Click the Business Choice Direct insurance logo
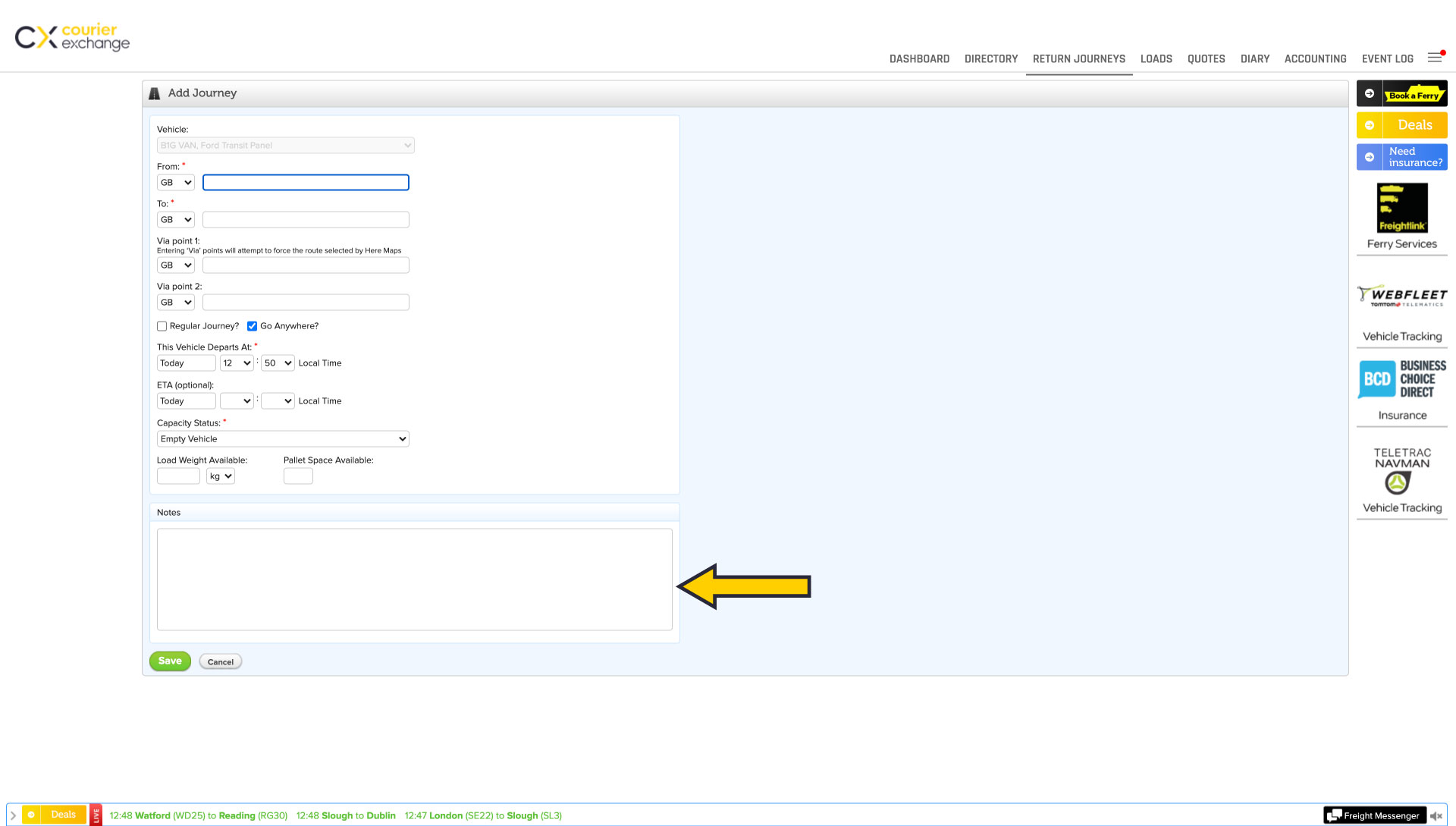This screenshot has width=1456, height=826. [x=1401, y=379]
